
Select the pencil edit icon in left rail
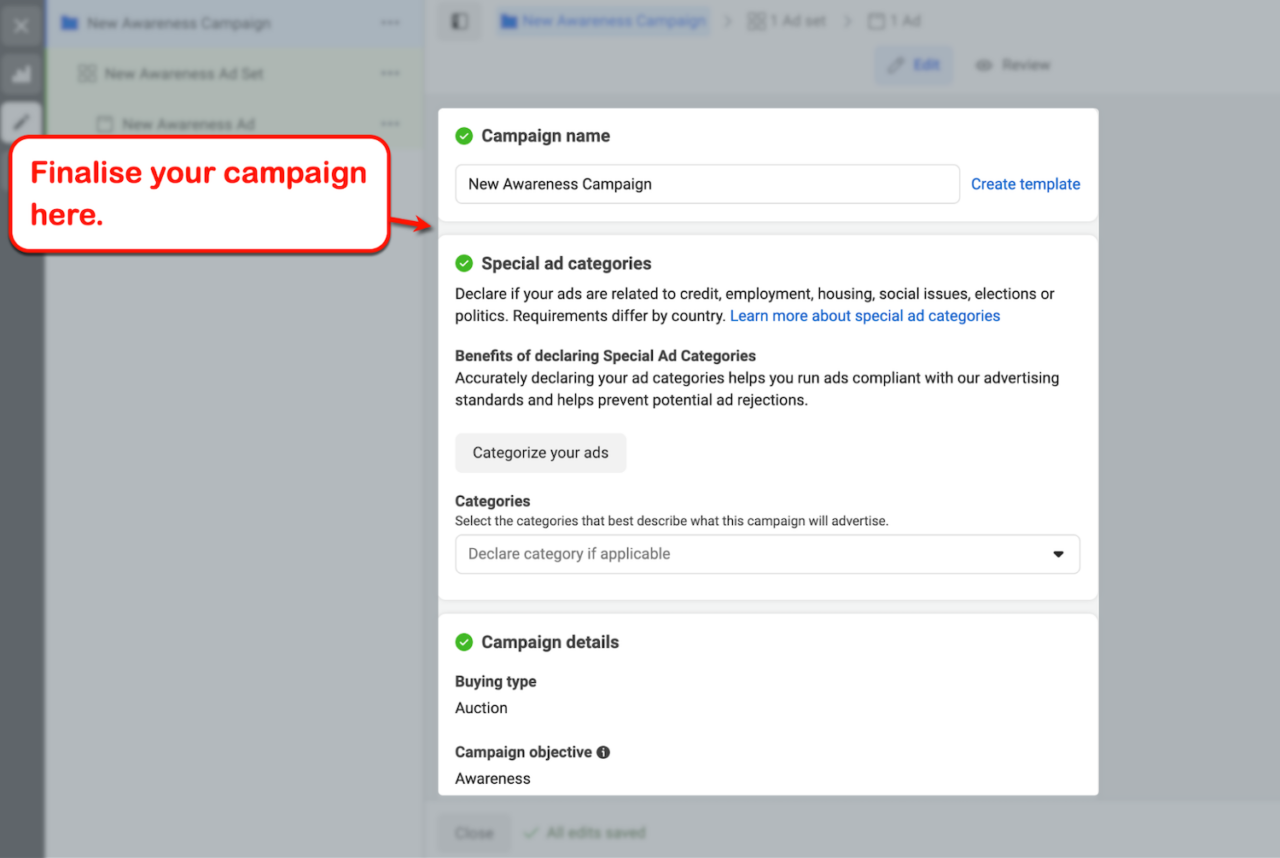[x=22, y=123]
